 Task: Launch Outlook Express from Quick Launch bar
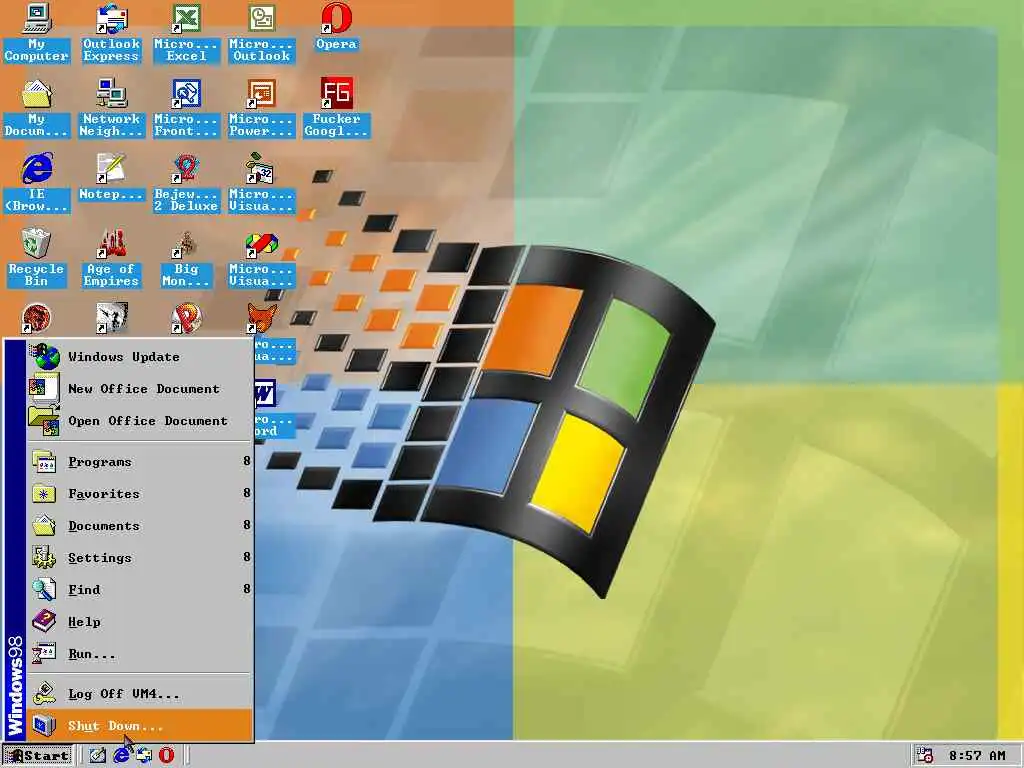[143, 756]
